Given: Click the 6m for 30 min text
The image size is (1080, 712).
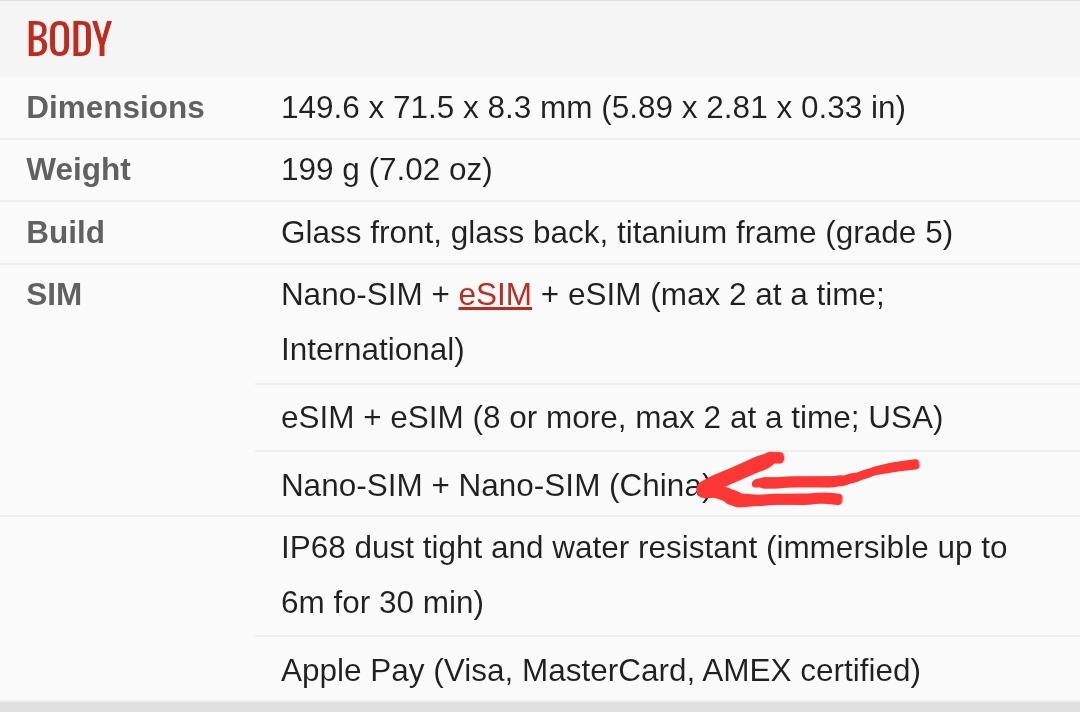Looking at the screenshot, I should [x=382, y=603].
